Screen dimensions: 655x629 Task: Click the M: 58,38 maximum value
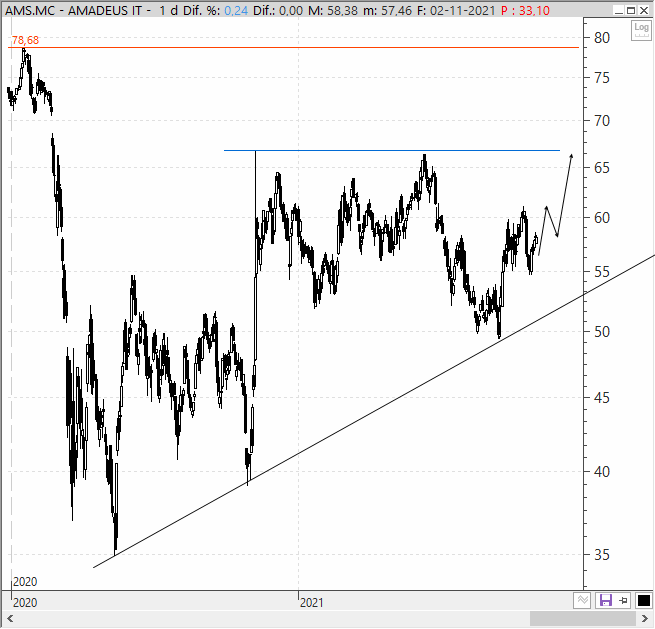pyautogui.click(x=333, y=10)
